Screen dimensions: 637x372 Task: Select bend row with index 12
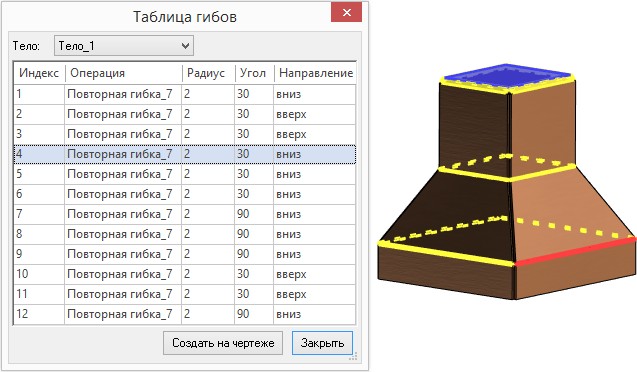point(185,314)
